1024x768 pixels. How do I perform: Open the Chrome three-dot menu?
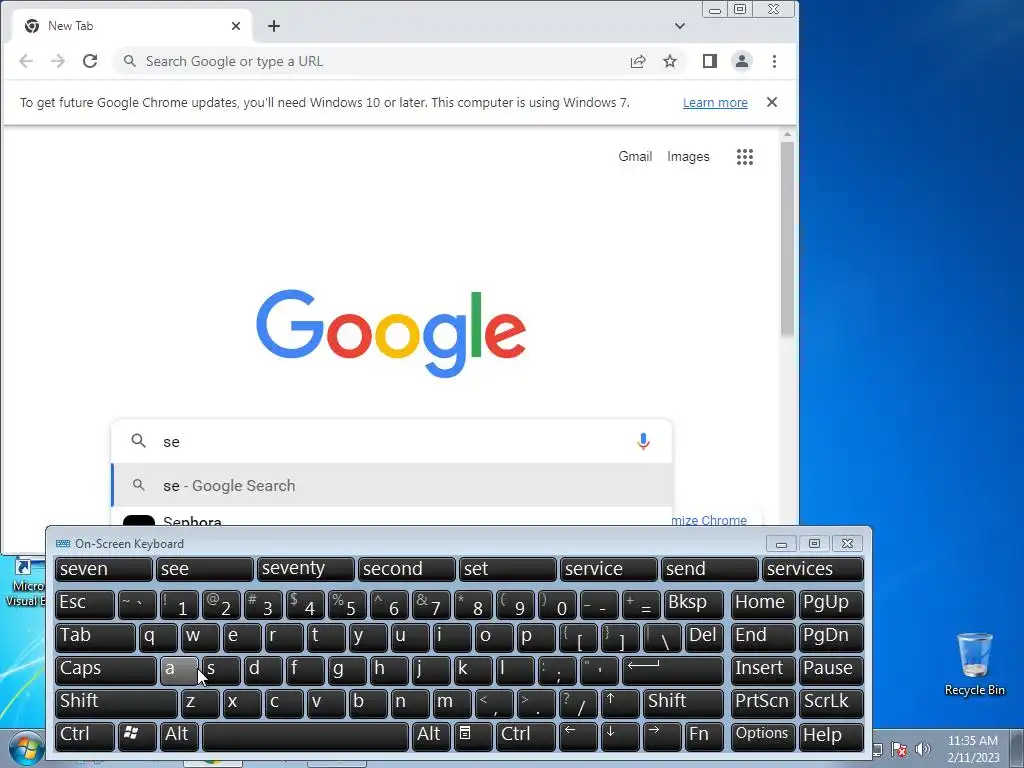point(775,61)
